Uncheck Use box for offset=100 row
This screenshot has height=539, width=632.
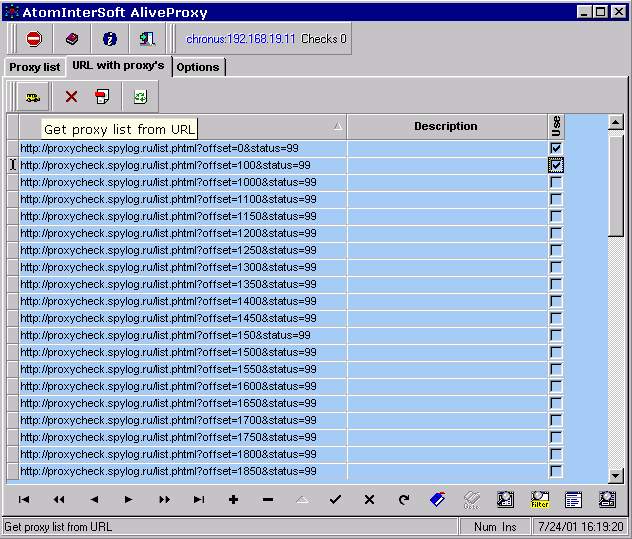click(x=556, y=165)
